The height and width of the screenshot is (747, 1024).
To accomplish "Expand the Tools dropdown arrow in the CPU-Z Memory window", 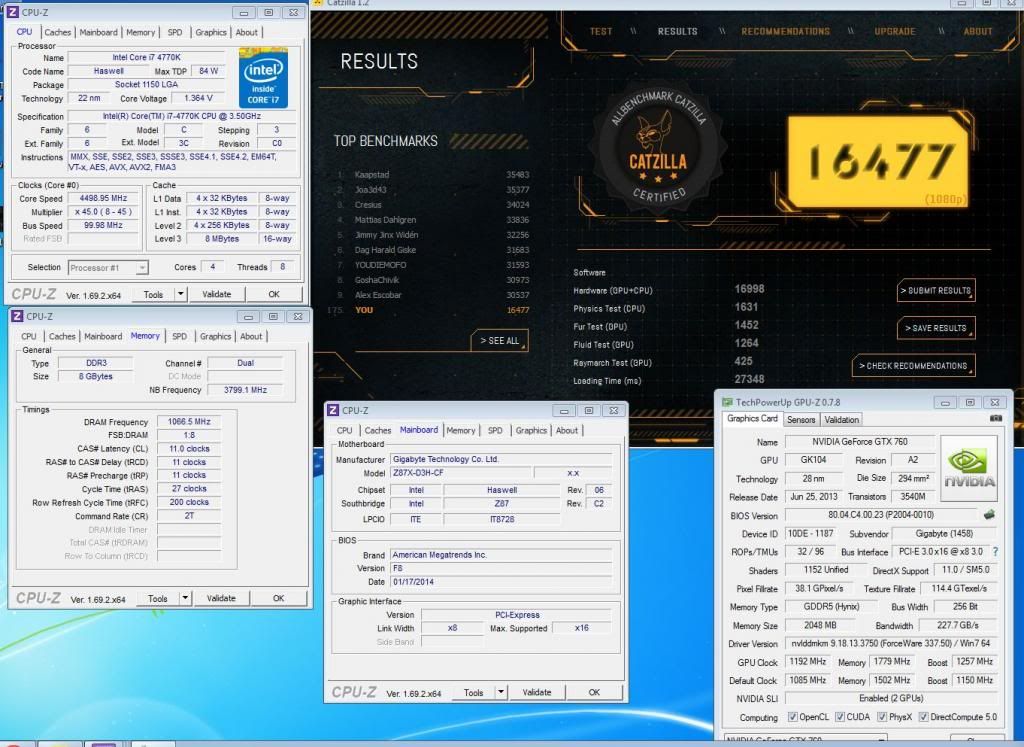I will tap(185, 598).
